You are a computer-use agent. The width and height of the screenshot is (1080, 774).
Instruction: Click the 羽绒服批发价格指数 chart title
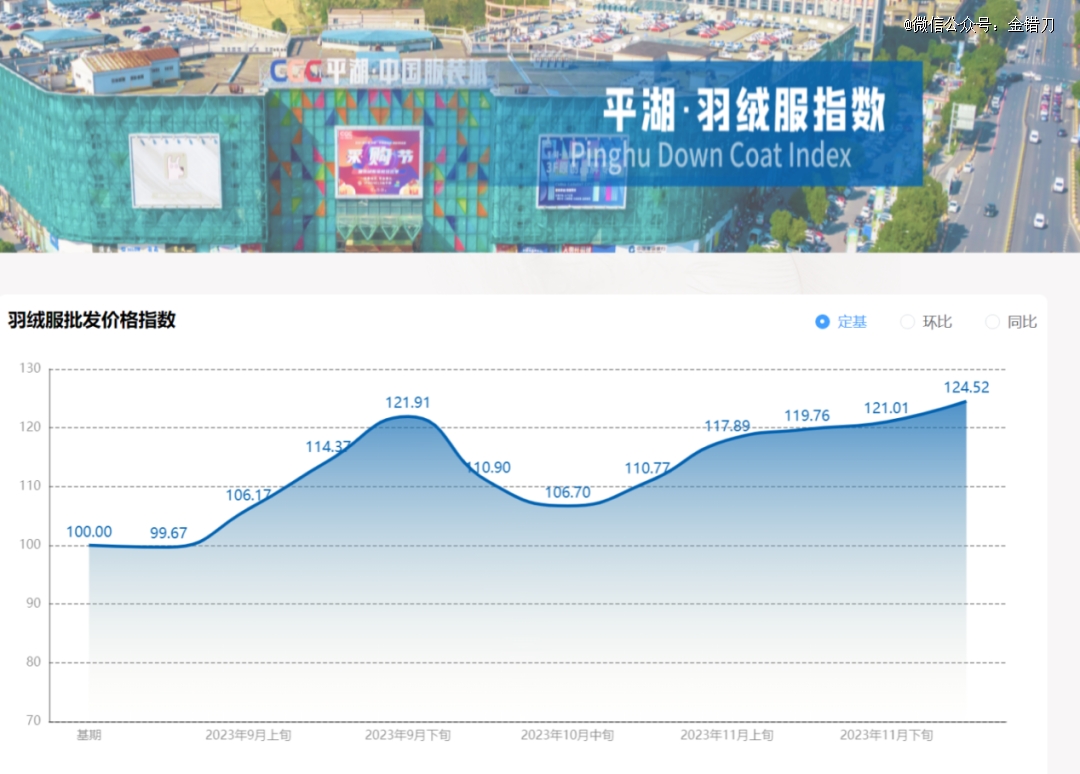pyautogui.click(x=92, y=320)
